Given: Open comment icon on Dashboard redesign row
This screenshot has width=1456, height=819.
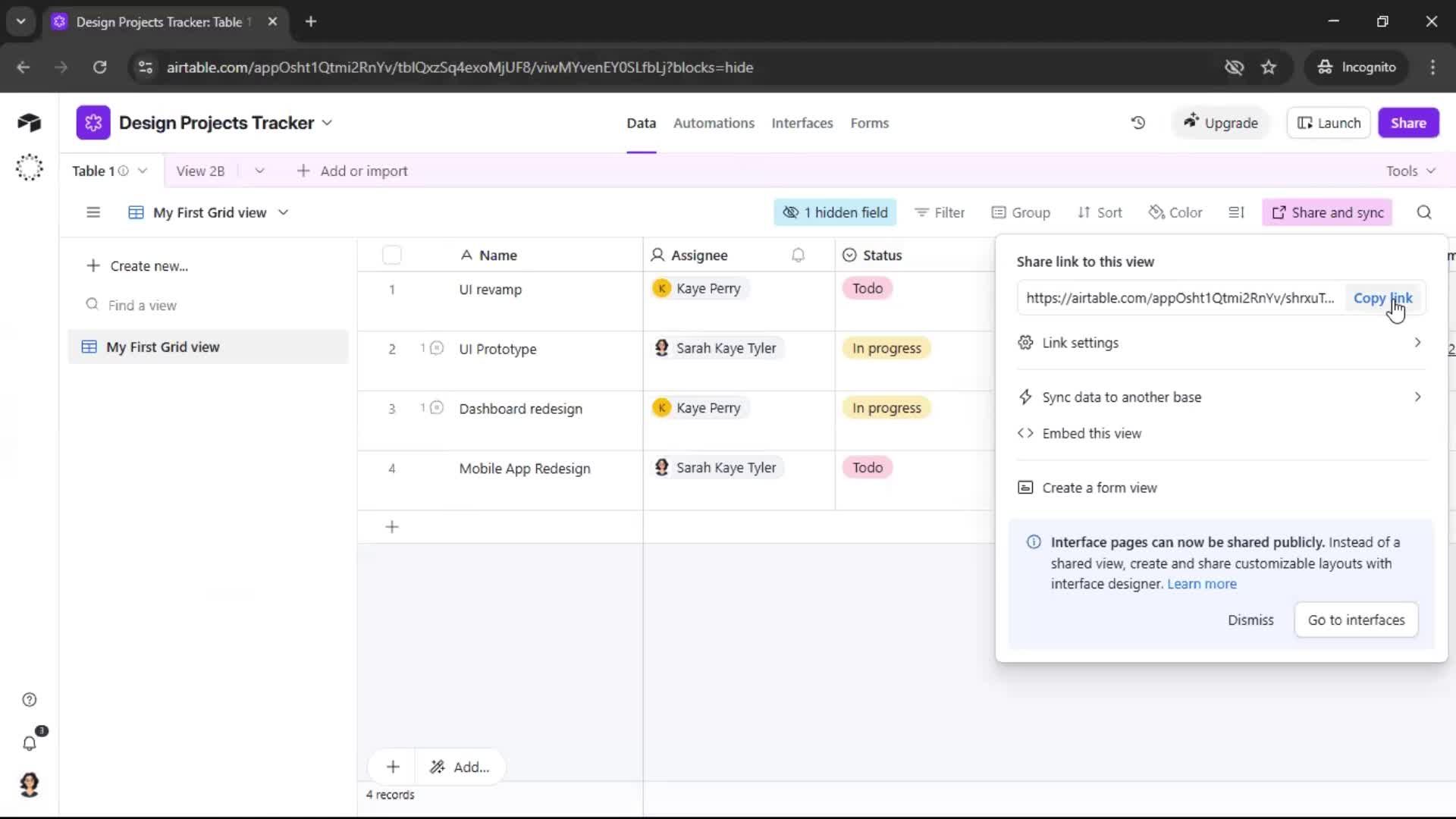Looking at the screenshot, I should (436, 408).
